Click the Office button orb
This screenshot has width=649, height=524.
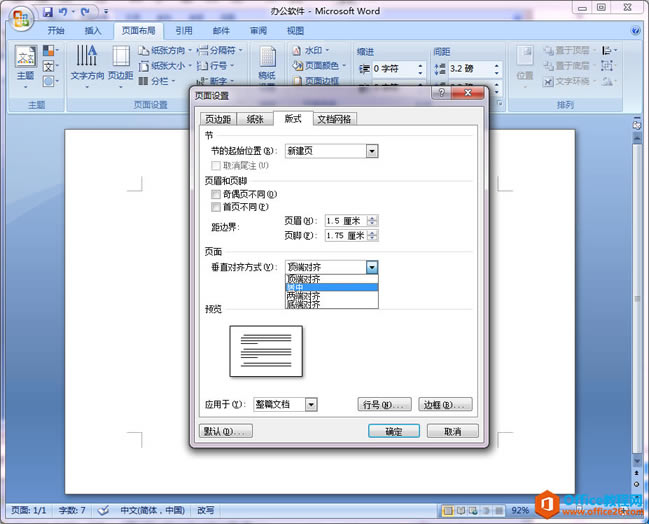tap(21, 18)
